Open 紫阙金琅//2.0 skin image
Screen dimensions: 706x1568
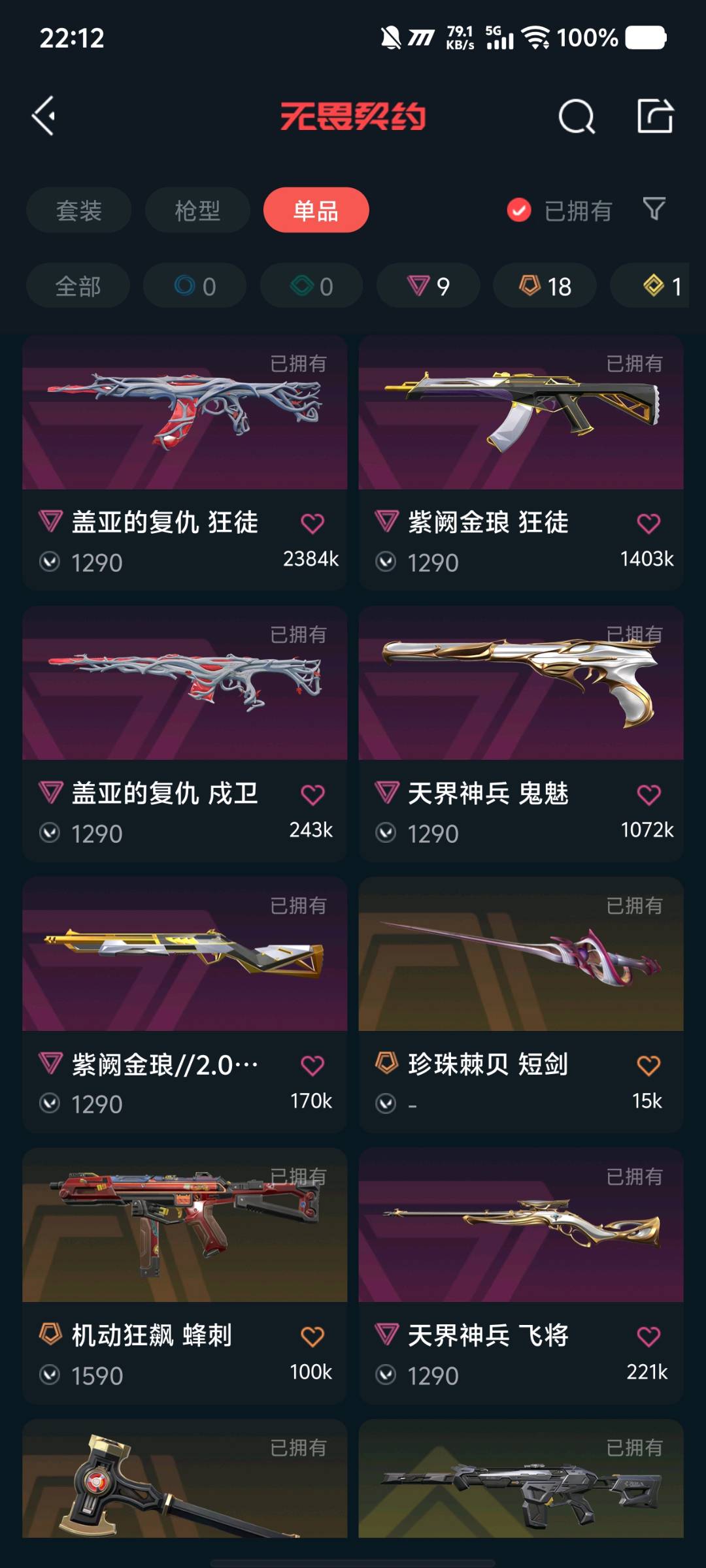click(x=185, y=955)
